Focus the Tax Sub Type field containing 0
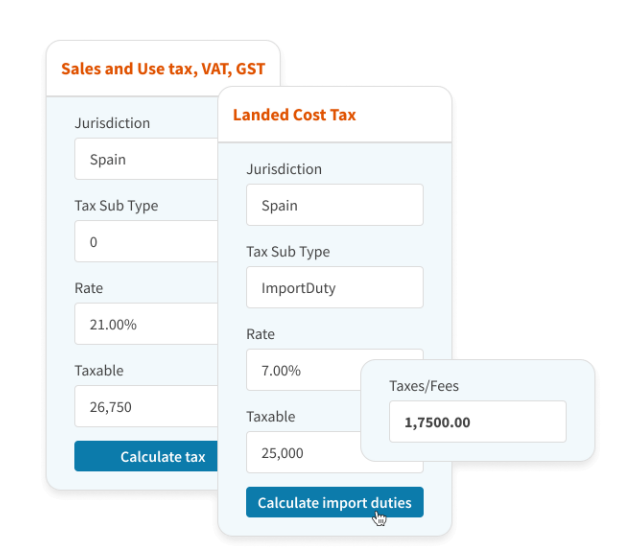The image size is (617, 559). pyautogui.click(x=146, y=242)
